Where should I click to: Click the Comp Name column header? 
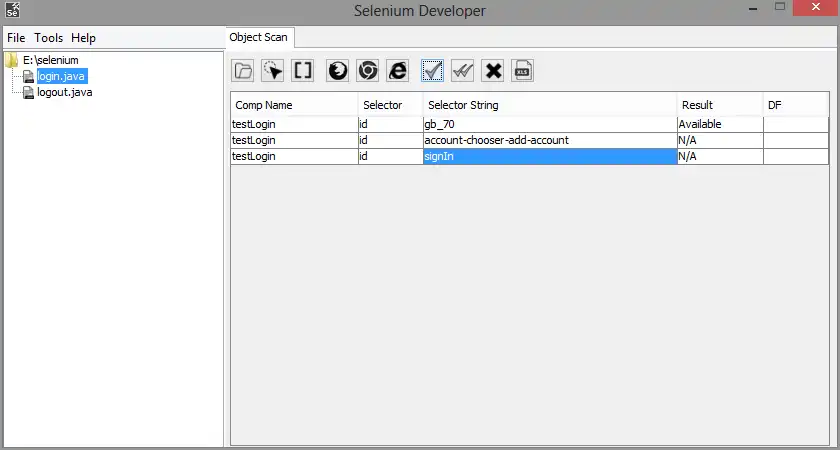(x=294, y=105)
